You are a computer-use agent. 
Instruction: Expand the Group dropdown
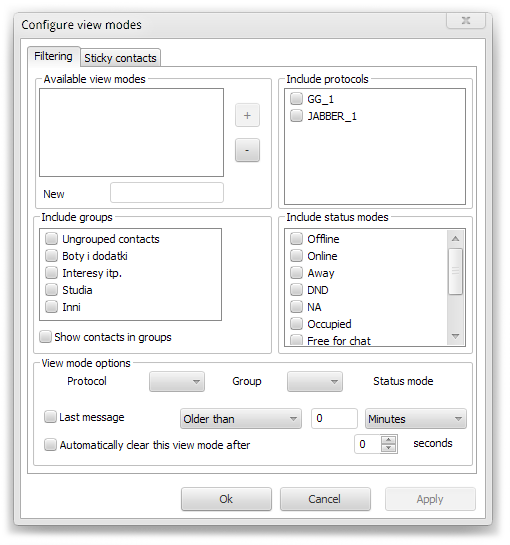[x=315, y=382]
